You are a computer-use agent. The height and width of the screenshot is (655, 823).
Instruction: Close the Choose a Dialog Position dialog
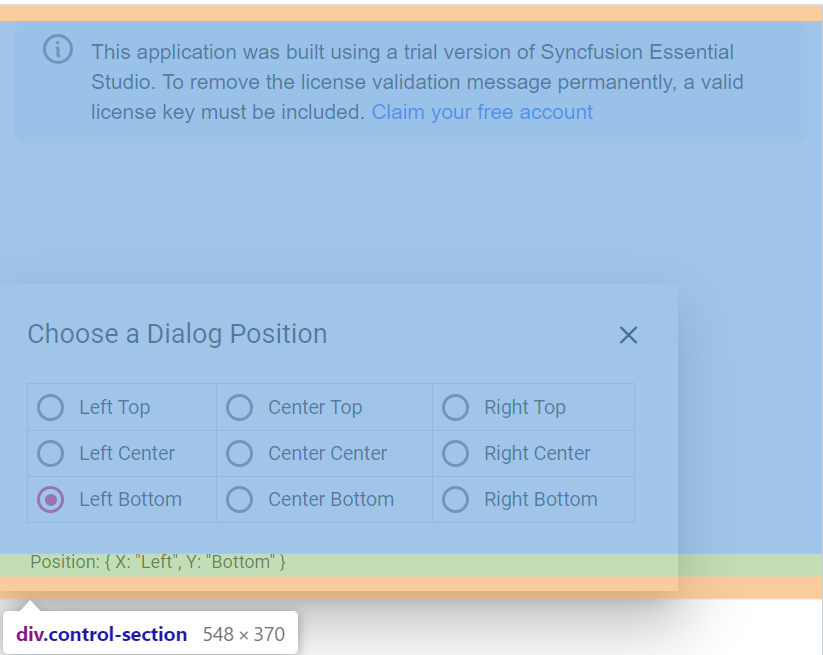pos(628,335)
